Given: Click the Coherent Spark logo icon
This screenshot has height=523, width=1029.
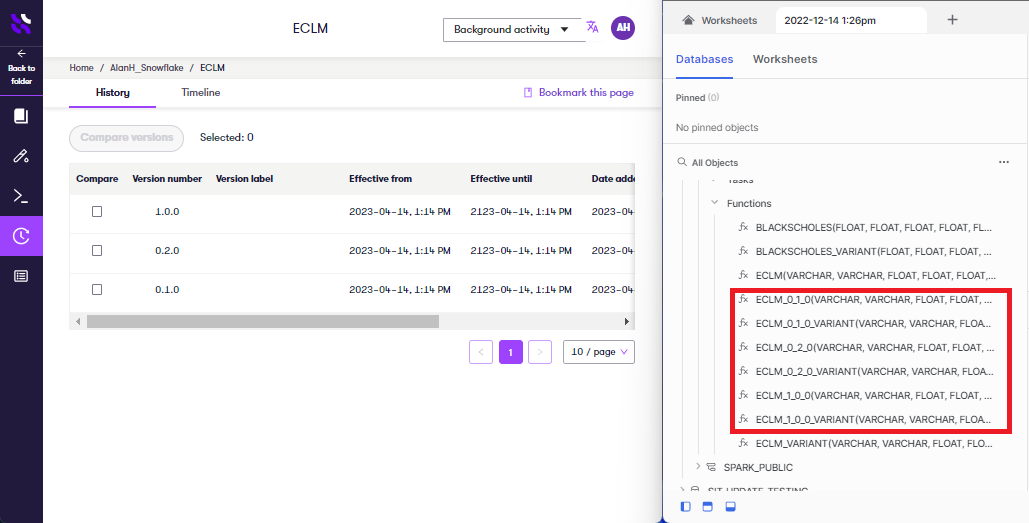Looking at the screenshot, I should [21, 24].
